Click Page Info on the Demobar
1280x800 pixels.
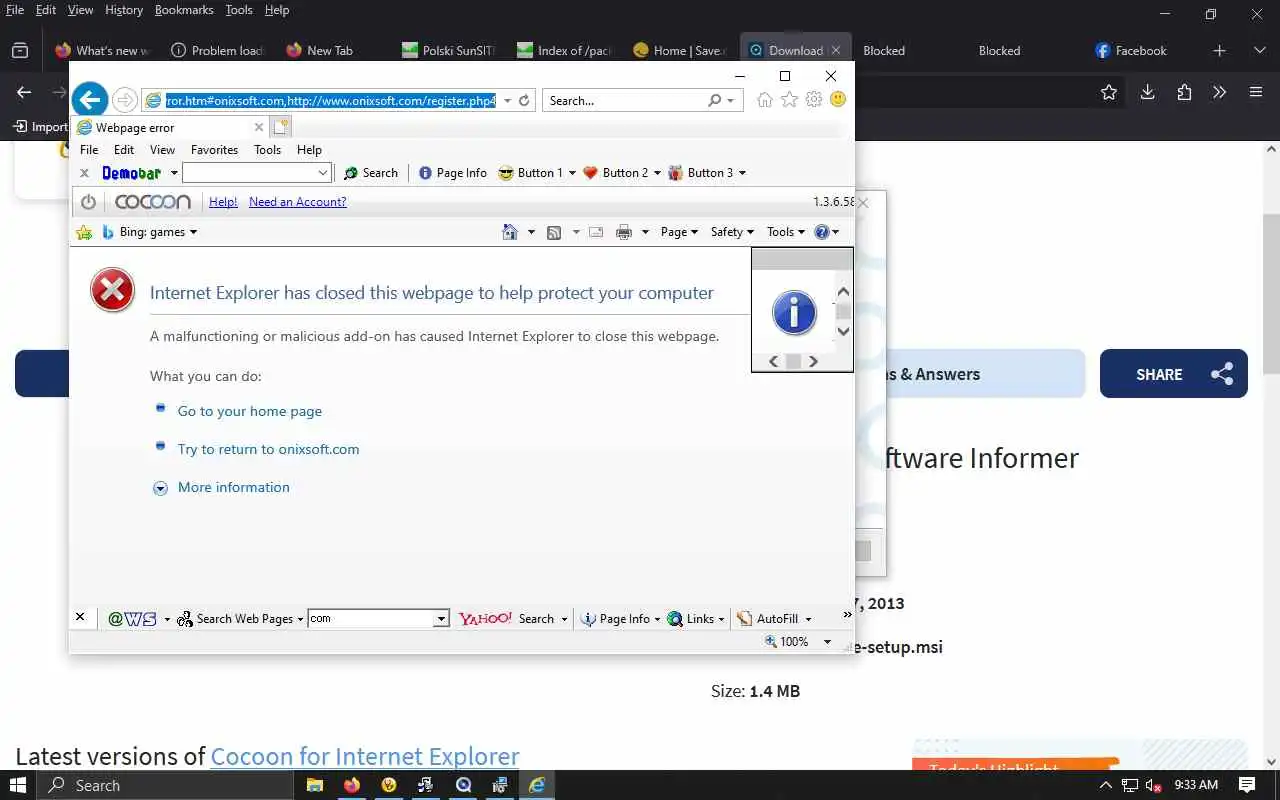point(452,173)
